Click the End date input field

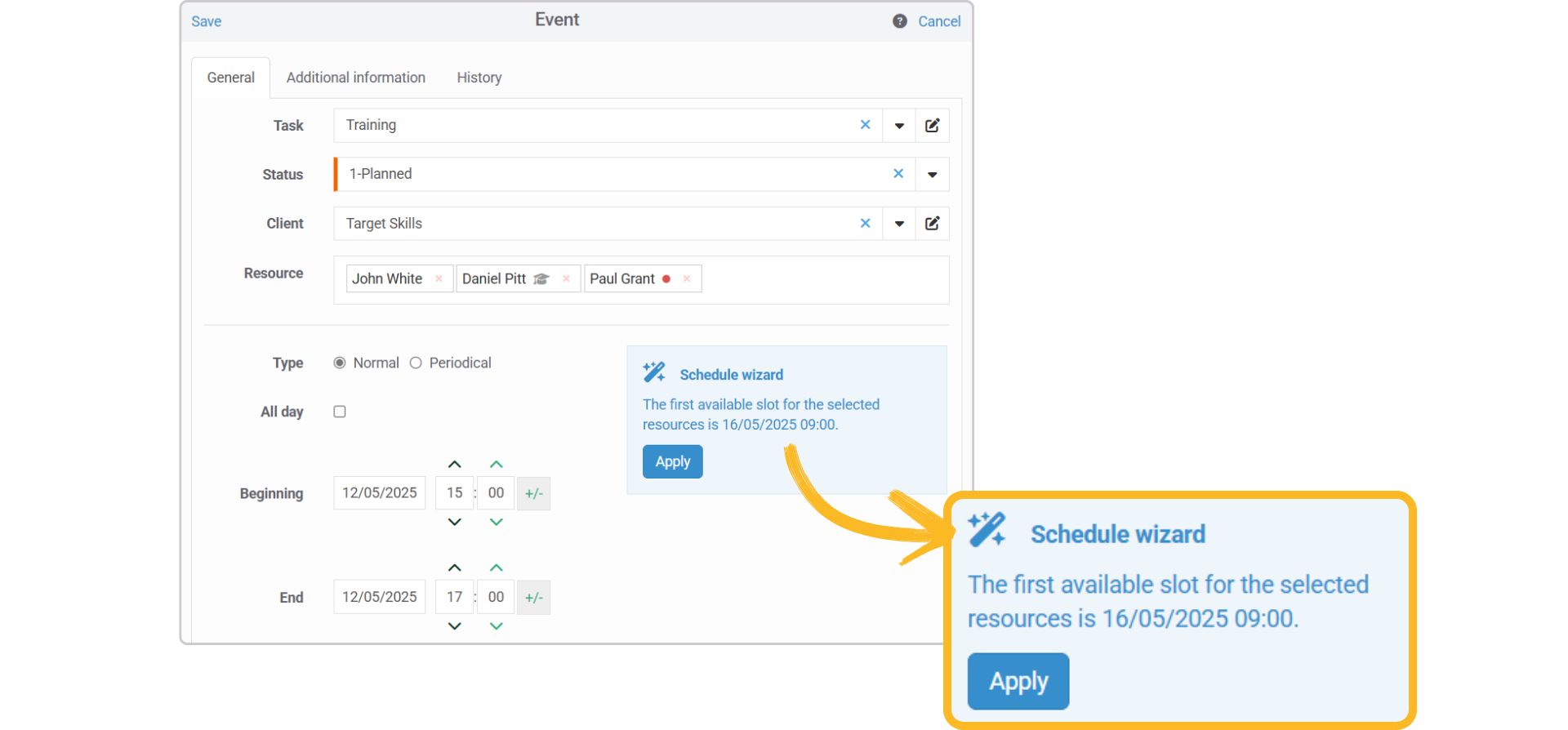point(379,597)
